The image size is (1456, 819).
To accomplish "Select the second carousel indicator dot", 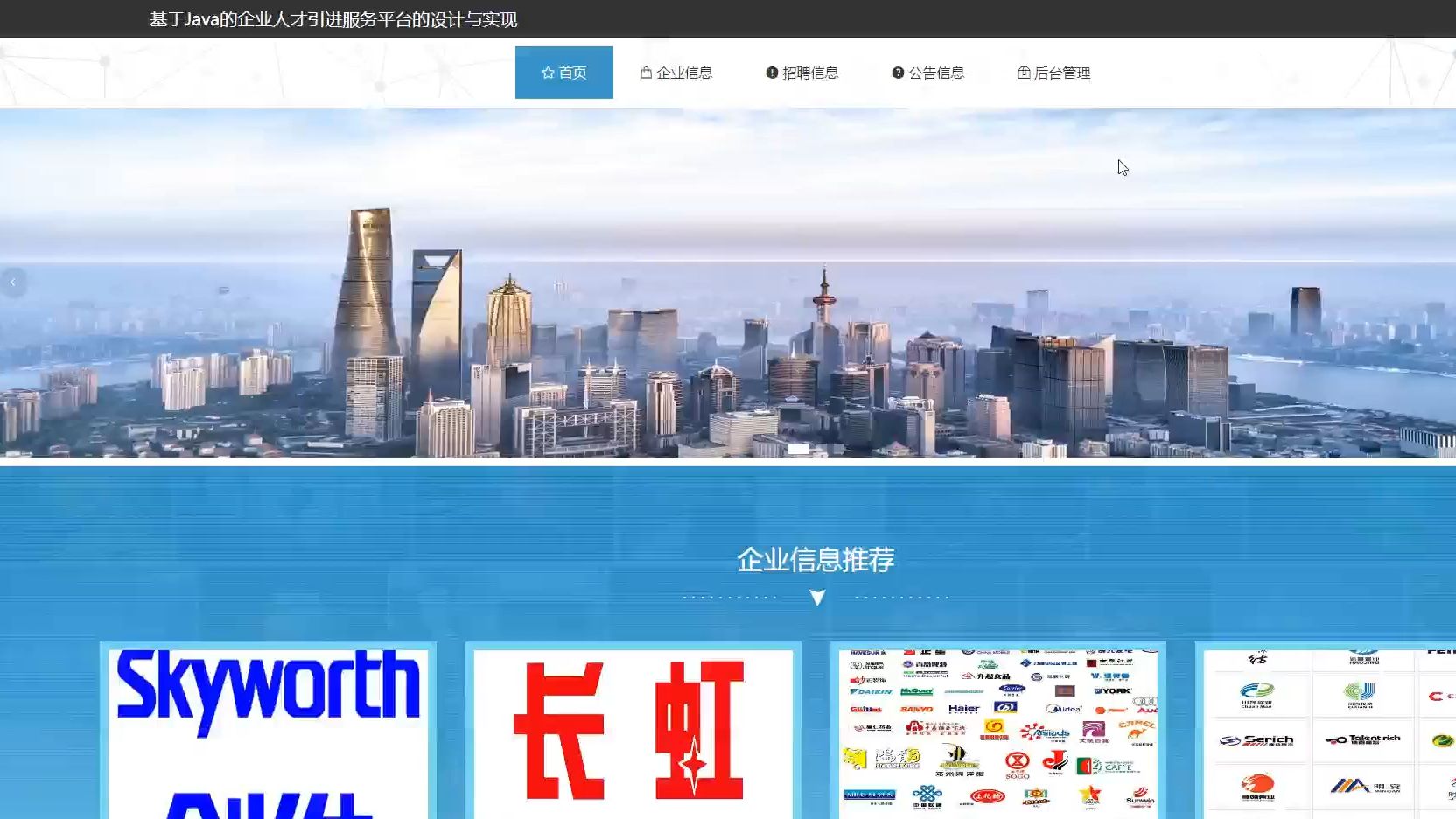I will pos(822,449).
